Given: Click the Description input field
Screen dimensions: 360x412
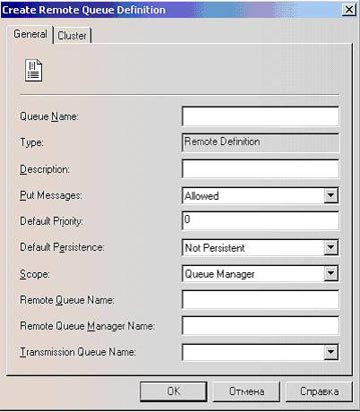Looking at the screenshot, I should (260, 168).
